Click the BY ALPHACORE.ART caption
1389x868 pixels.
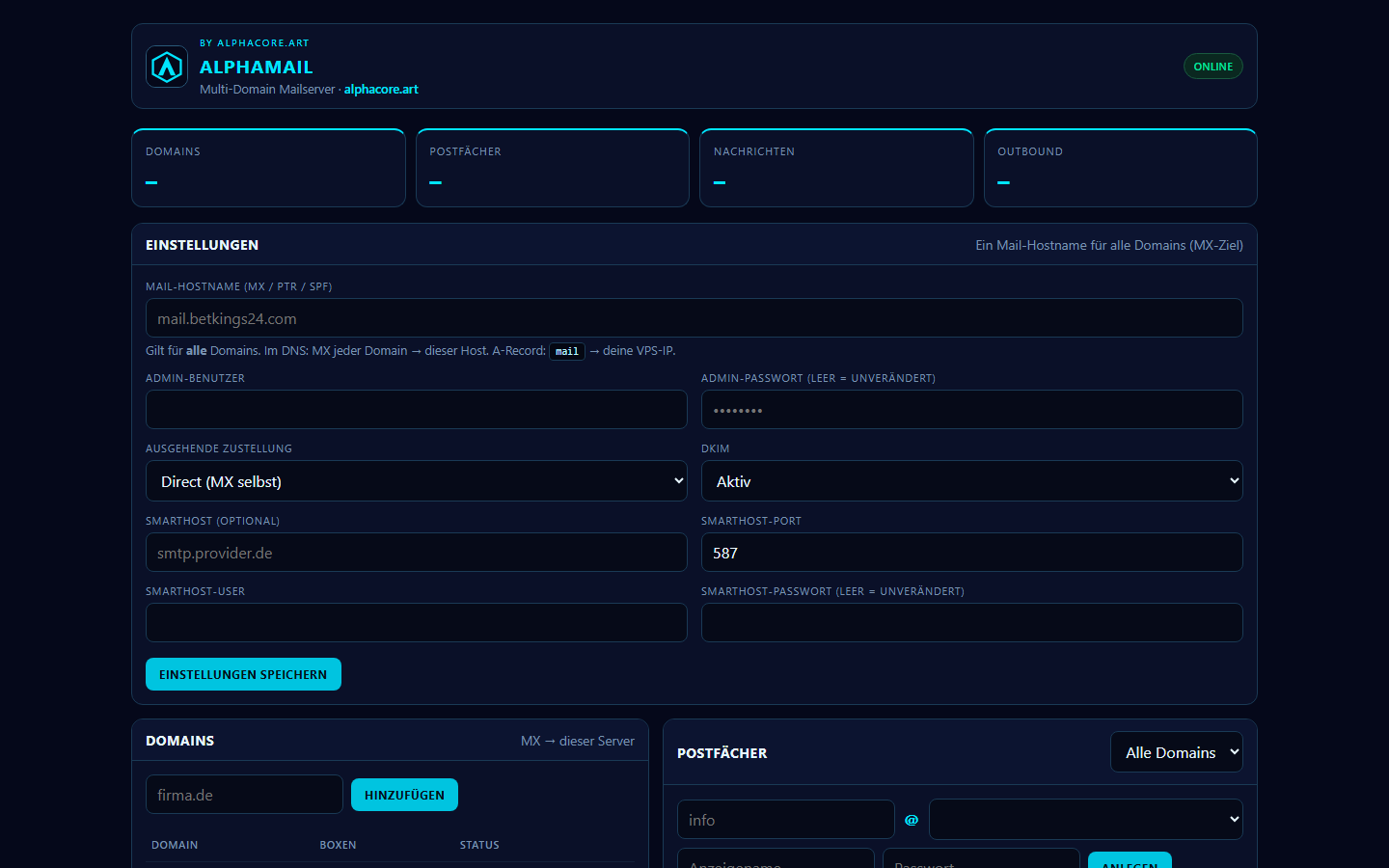point(255,43)
